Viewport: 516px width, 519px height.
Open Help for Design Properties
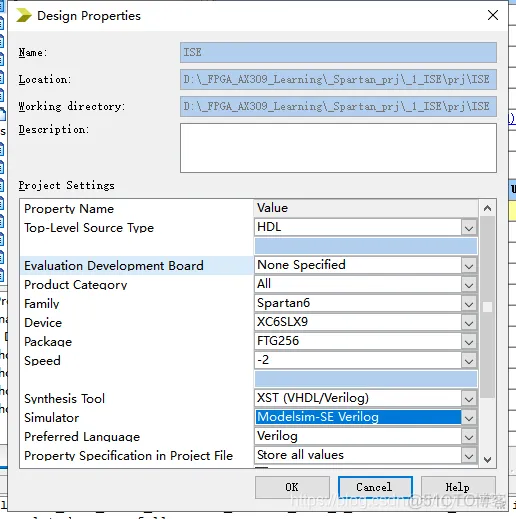pyautogui.click(x=458, y=487)
